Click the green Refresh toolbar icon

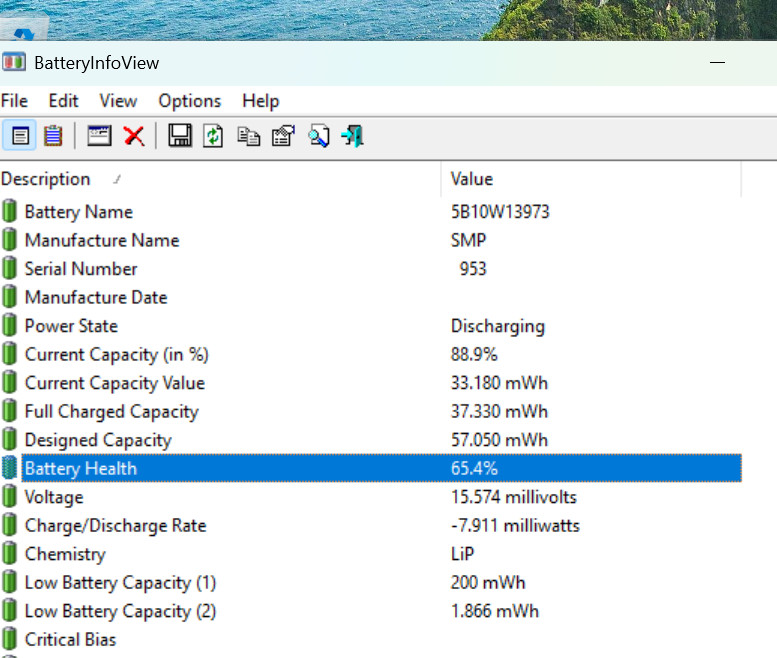213,136
